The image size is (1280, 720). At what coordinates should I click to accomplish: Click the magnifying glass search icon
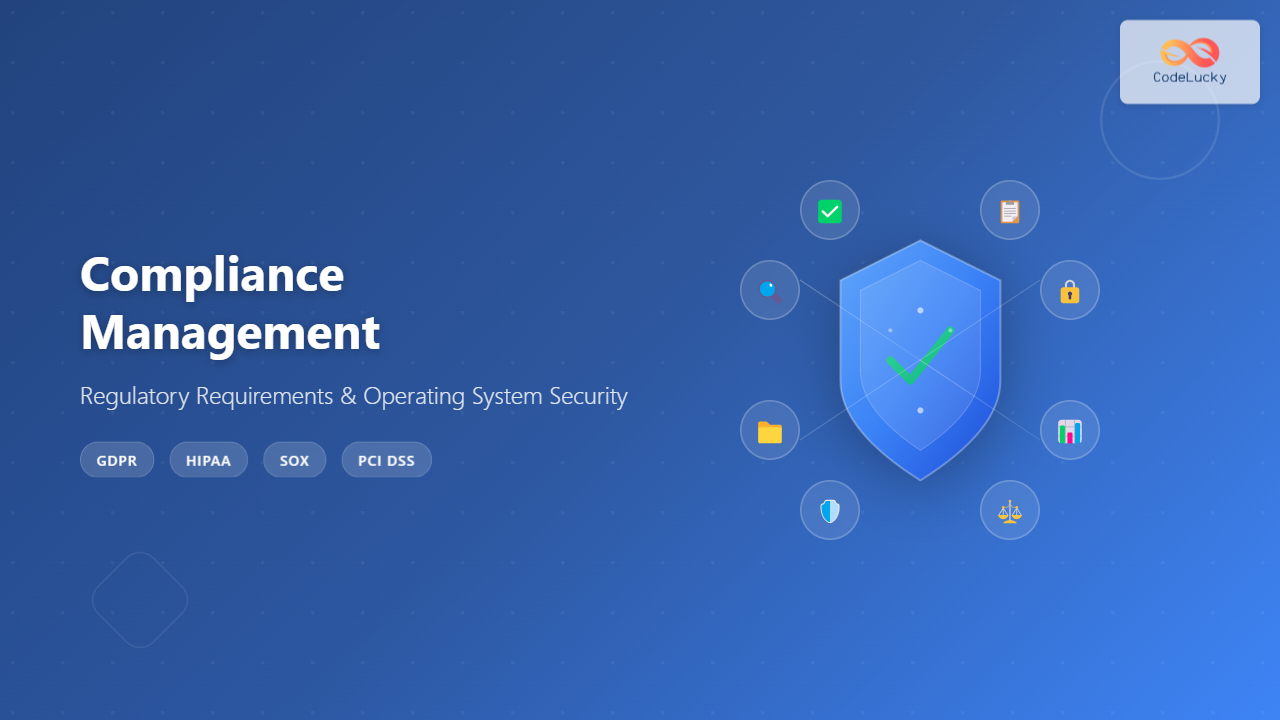tap(769, 291)
